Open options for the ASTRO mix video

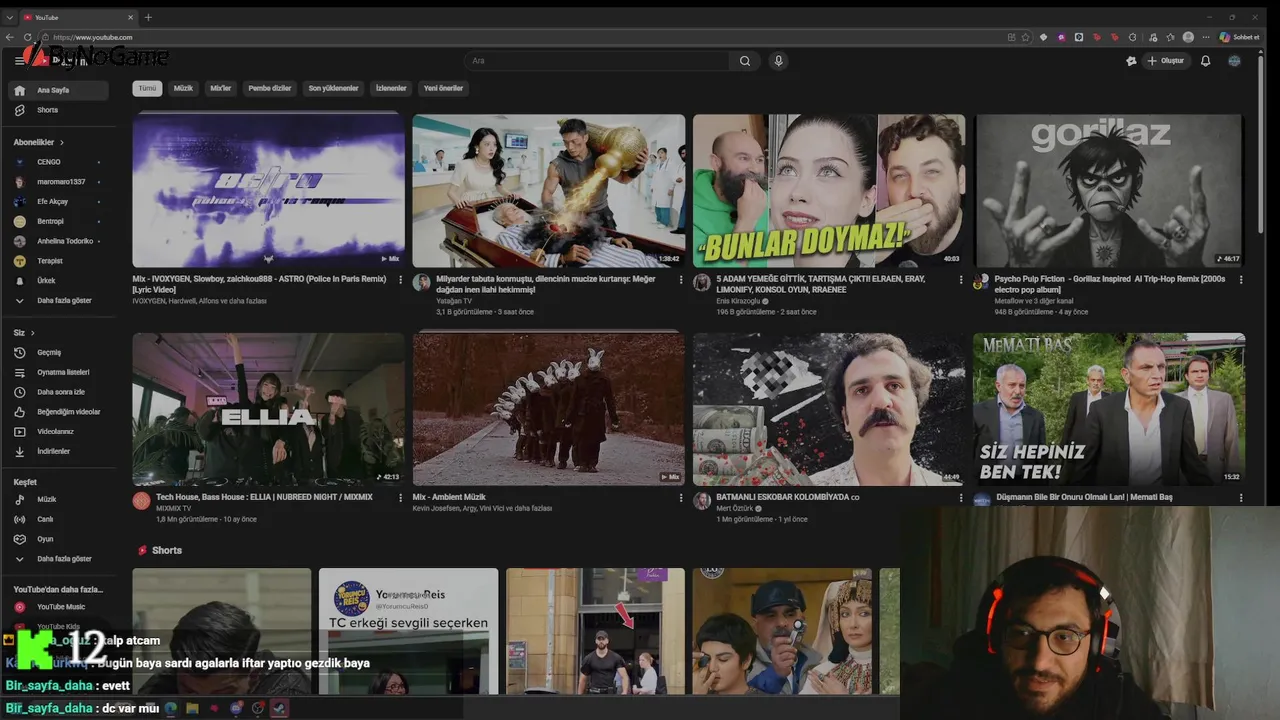401,280
